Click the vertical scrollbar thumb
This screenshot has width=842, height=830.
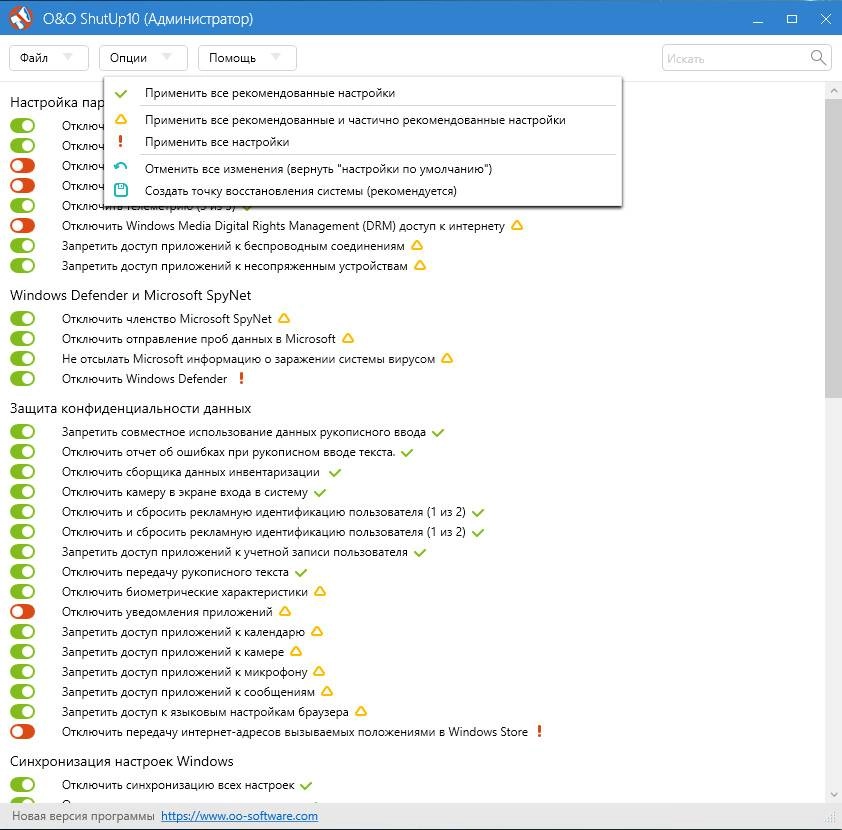[833, 249]
